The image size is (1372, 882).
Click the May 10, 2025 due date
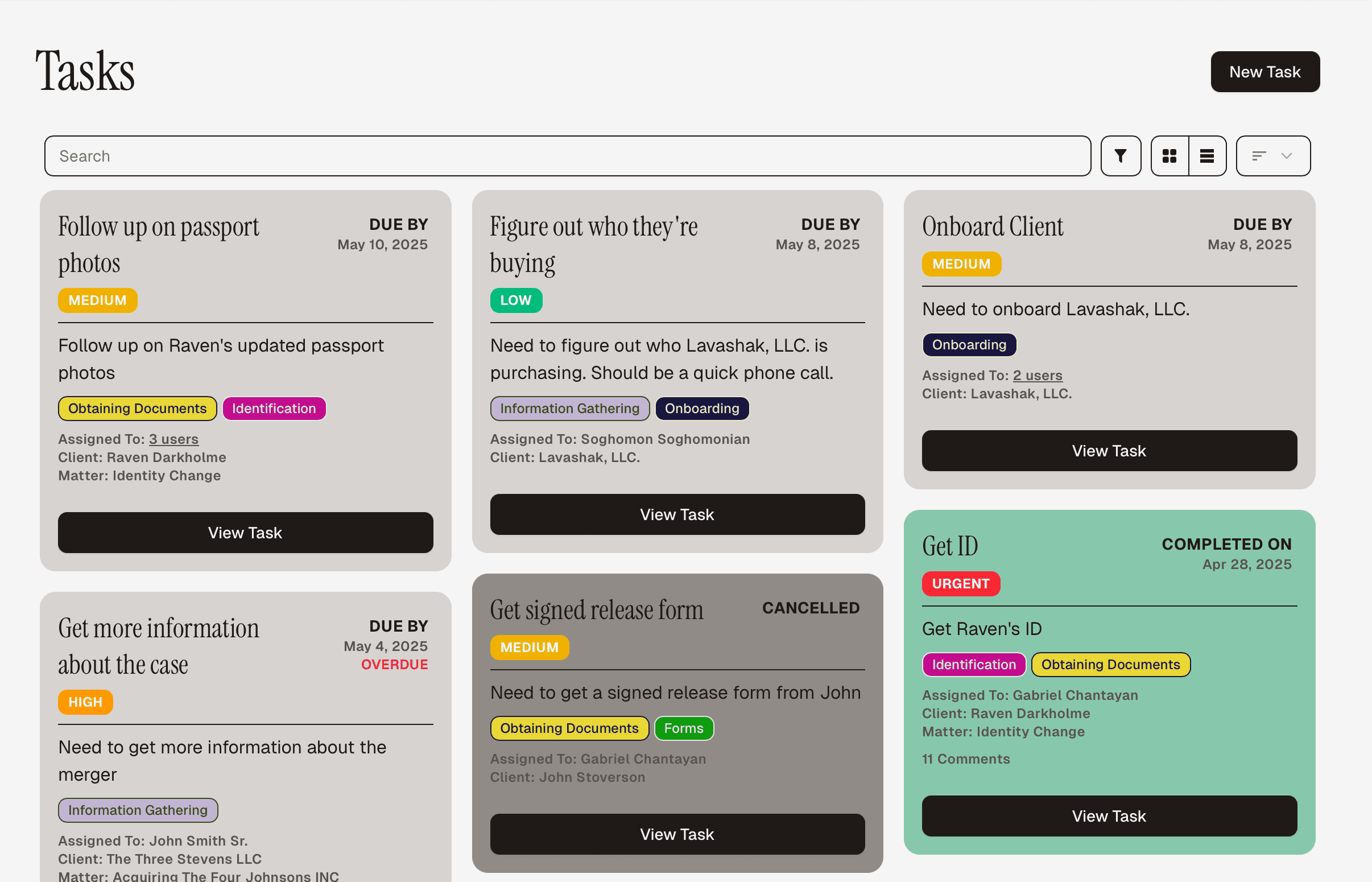(382, 245)
